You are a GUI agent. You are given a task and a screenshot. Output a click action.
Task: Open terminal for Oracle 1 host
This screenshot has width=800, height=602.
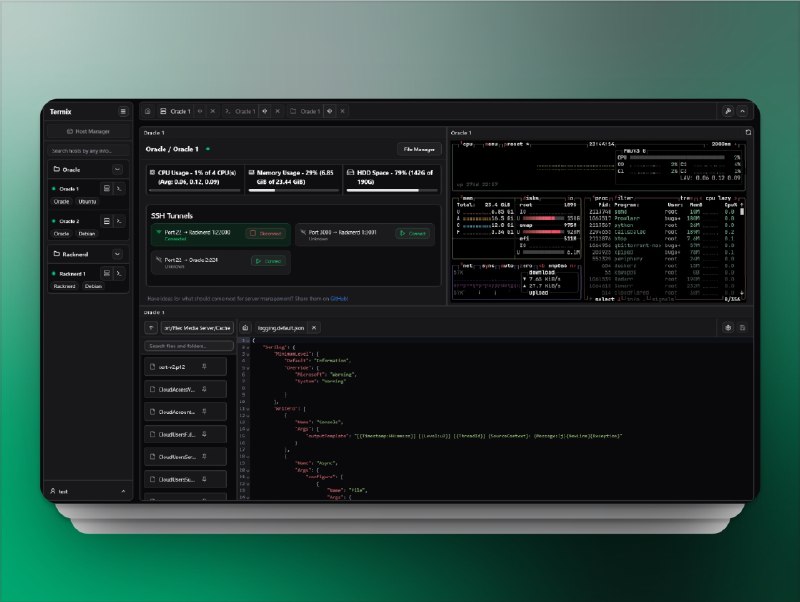[x=119, y=188]
